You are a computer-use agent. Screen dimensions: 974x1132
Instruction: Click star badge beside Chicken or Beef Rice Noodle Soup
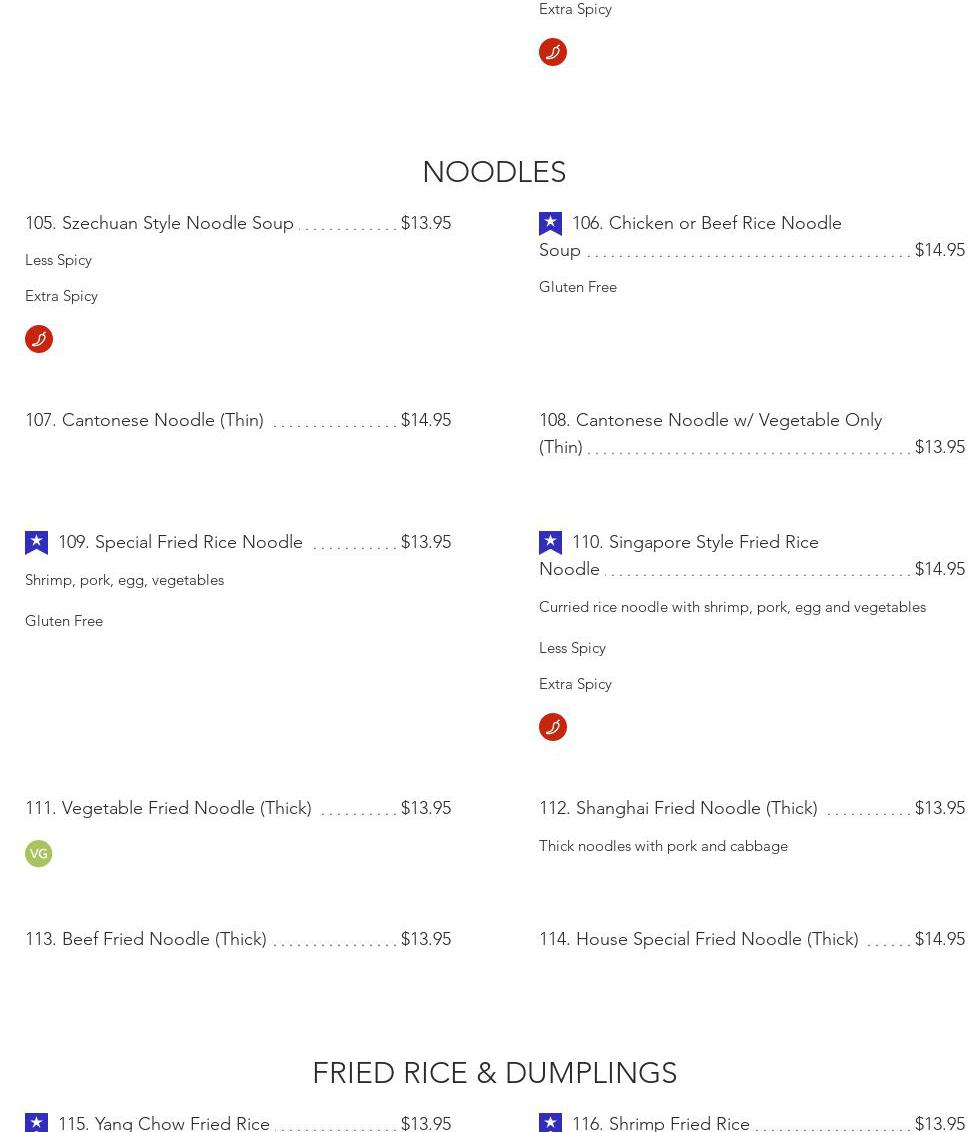[x=550, y=223]
